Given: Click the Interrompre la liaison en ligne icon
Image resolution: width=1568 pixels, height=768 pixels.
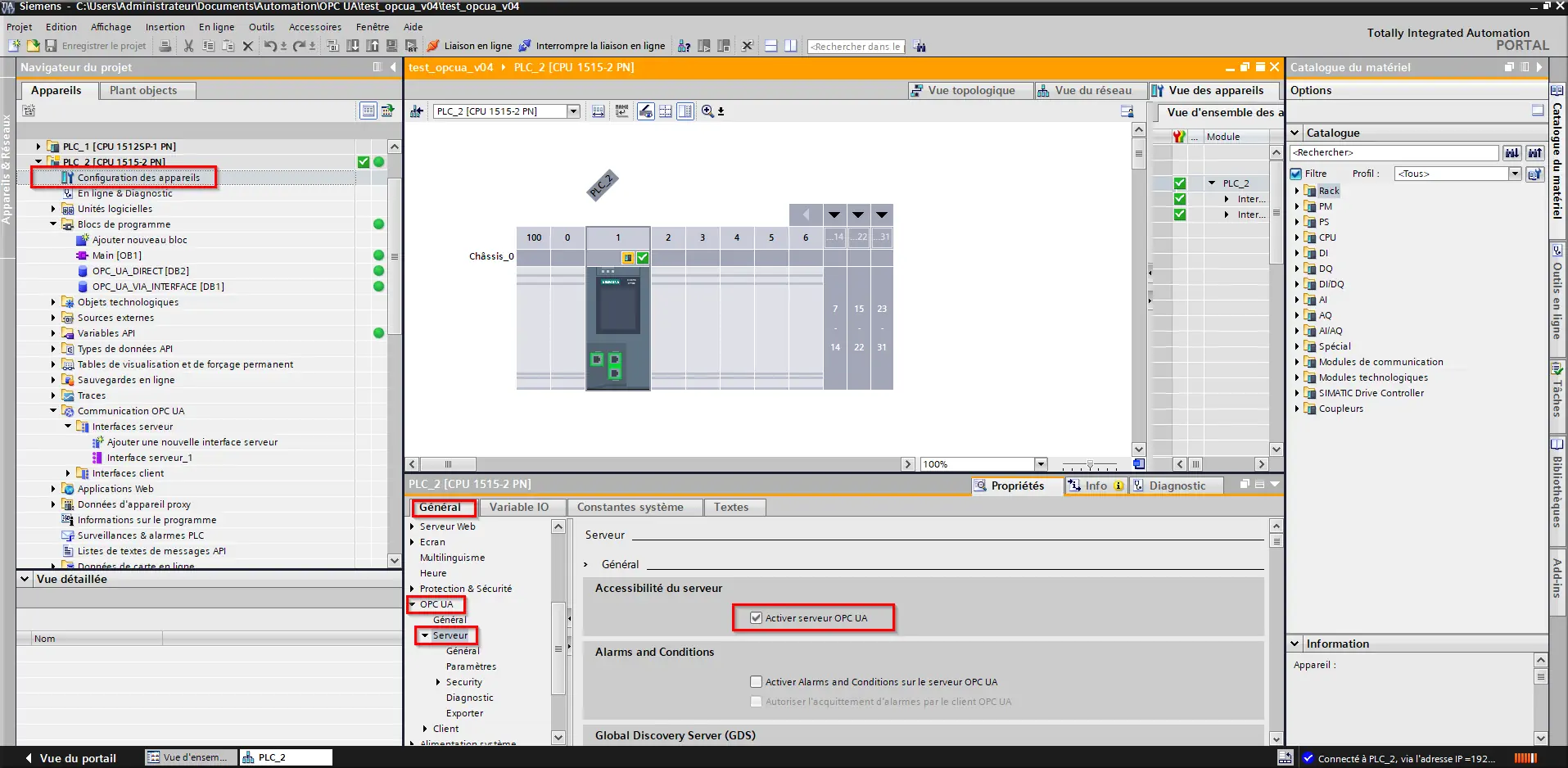Looking at the screenshot, I should 525,46.
